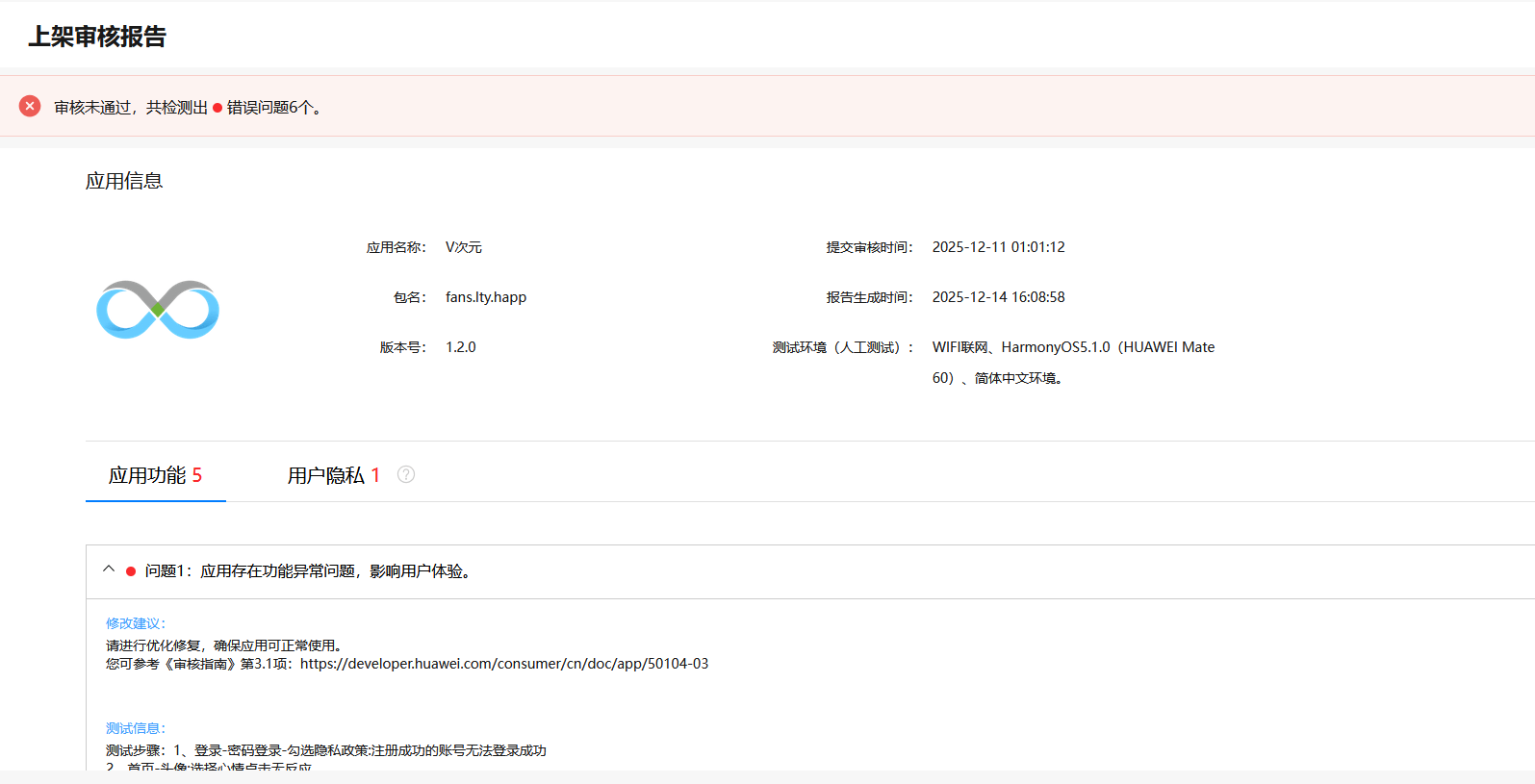Switch to the 应用功能 tab
The width and height of the screenshot is (1535, 784).
[155, 475]
